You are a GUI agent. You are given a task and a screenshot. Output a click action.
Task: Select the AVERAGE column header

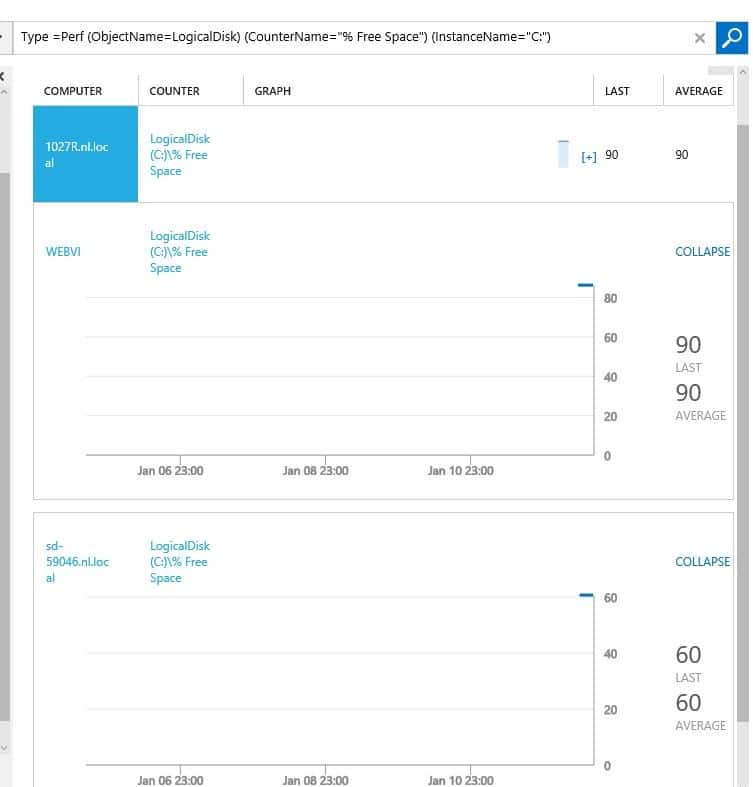[x=698, y=91]
